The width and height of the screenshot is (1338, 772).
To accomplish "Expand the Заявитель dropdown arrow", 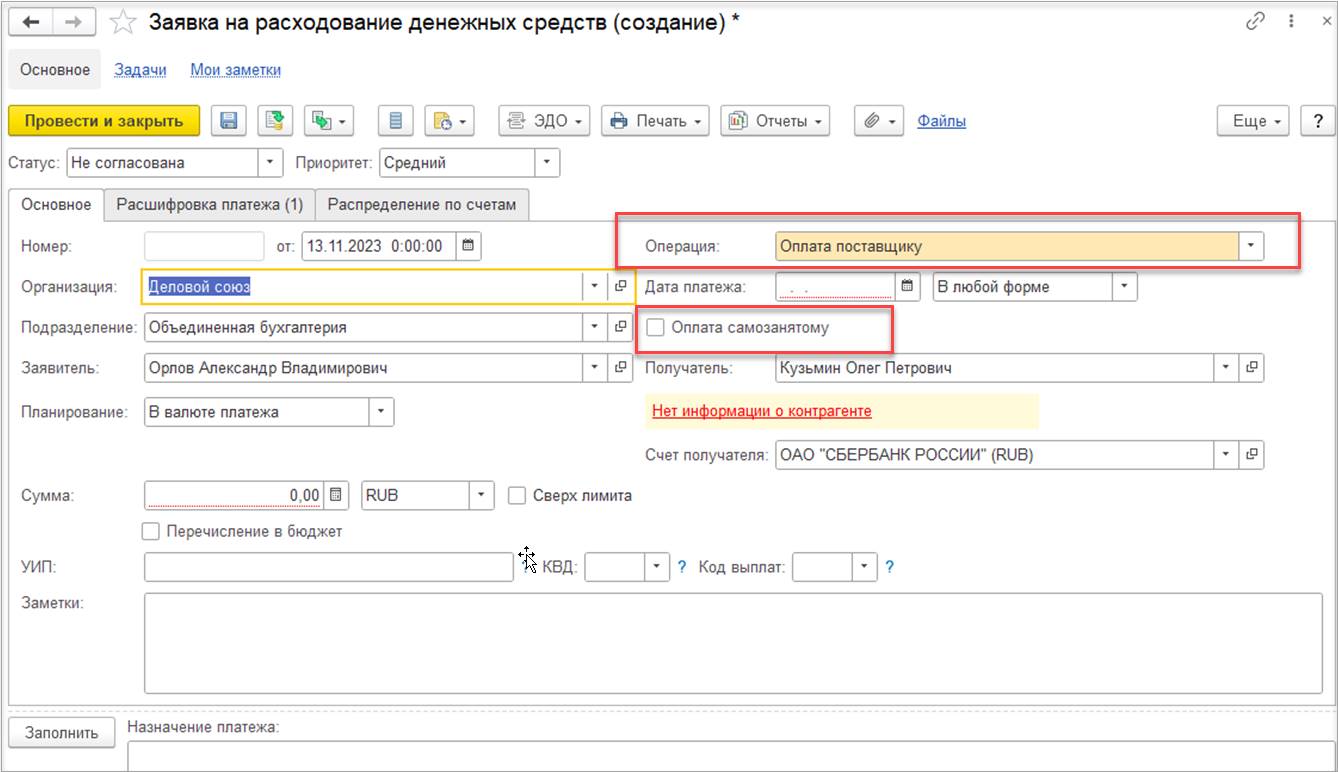I will point(595,368).
